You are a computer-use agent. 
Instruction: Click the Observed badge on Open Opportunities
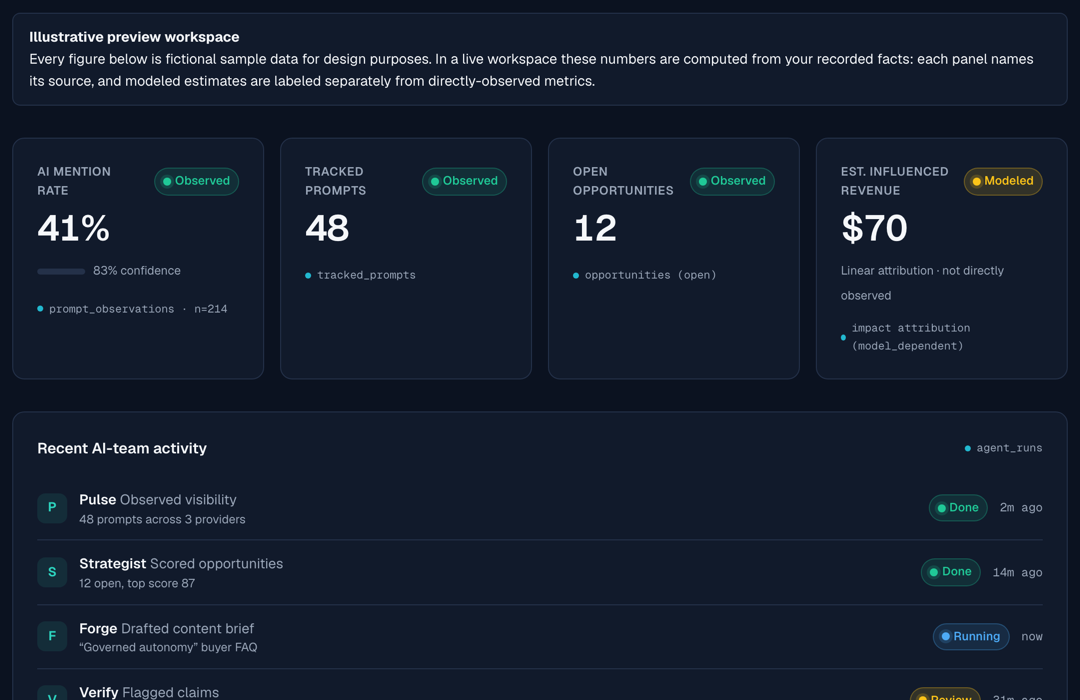[732, 181]
